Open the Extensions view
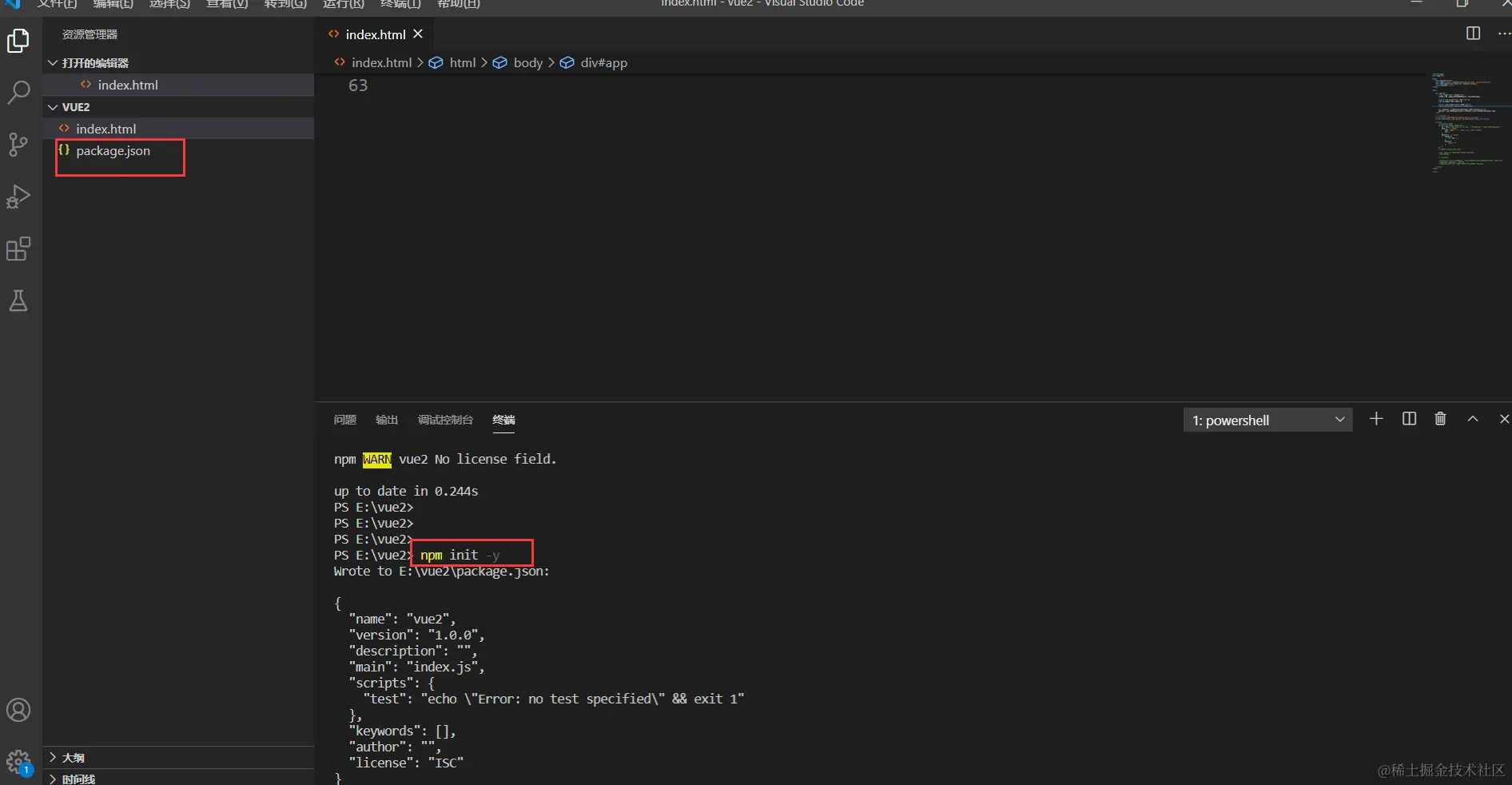The height and width of the screenshot is (785, 1512). (x=18, y=249)
